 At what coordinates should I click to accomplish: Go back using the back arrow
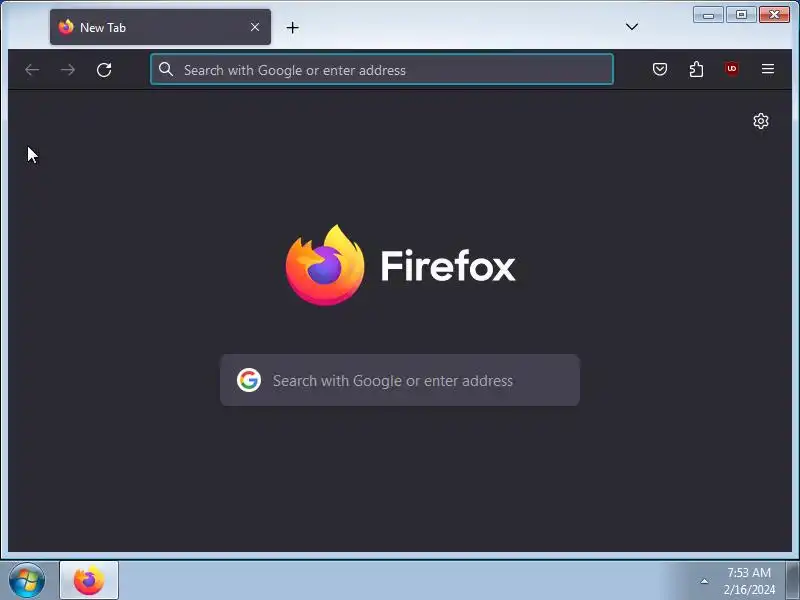[32, 69]
